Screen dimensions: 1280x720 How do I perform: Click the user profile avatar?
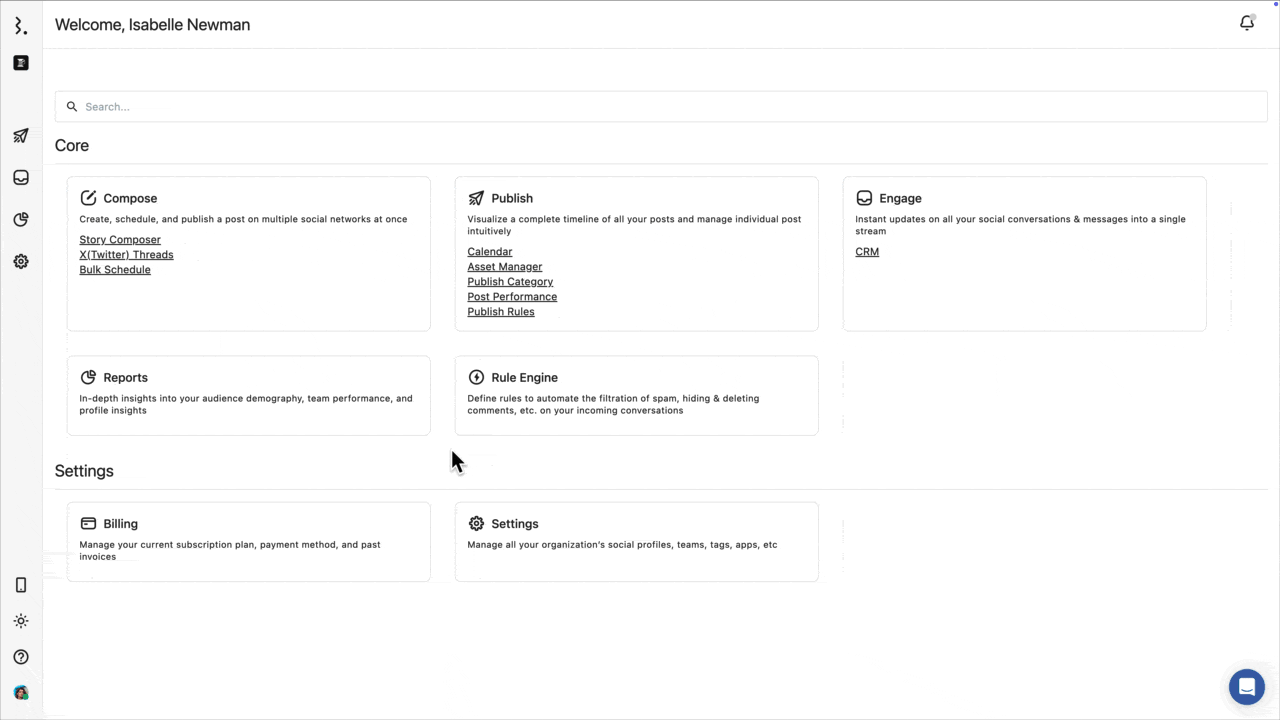point(21,693)
